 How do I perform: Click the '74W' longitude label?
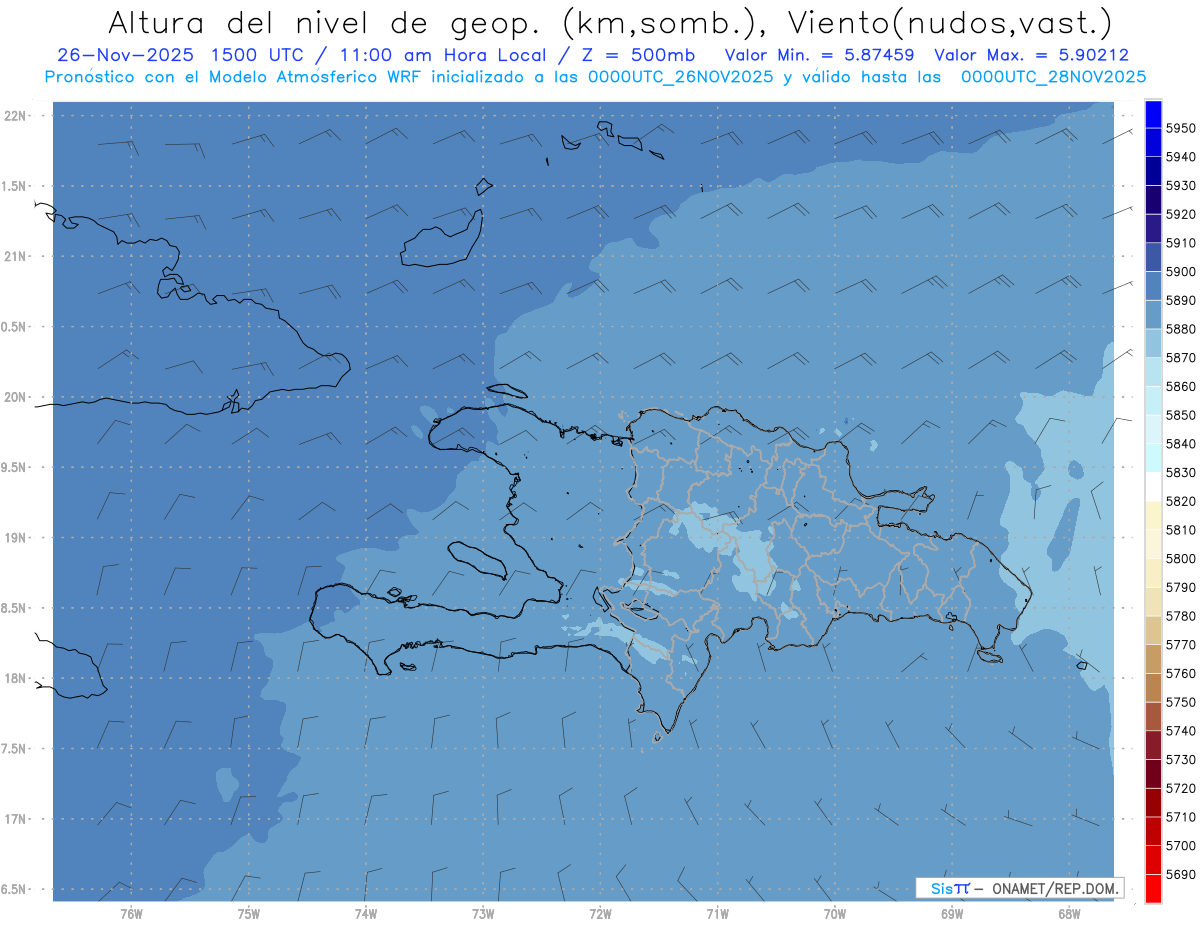[x=365, y=914]
